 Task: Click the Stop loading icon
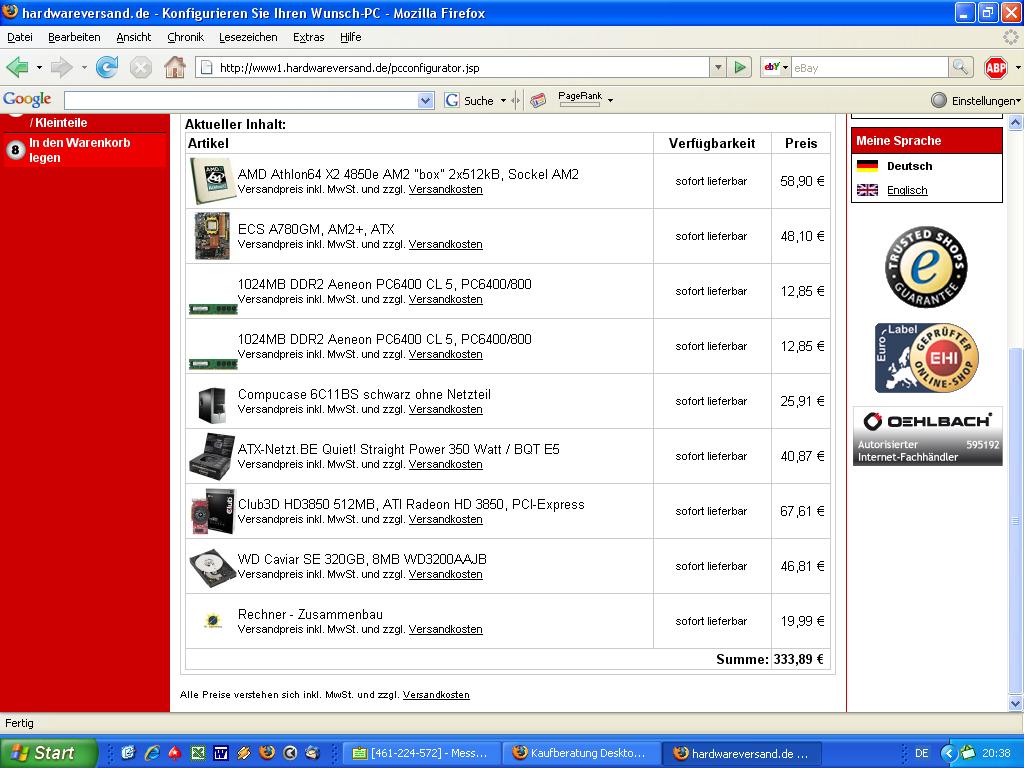click(x=140, y=67)
